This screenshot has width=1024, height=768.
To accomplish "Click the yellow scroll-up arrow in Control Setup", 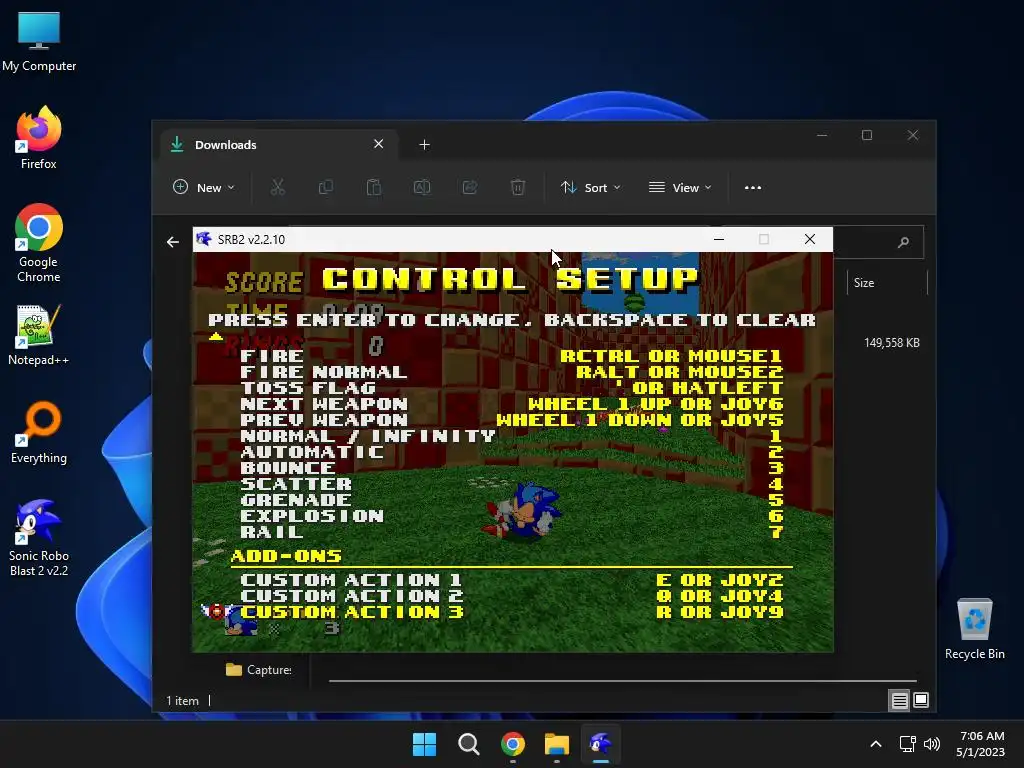I will point(216,337).
